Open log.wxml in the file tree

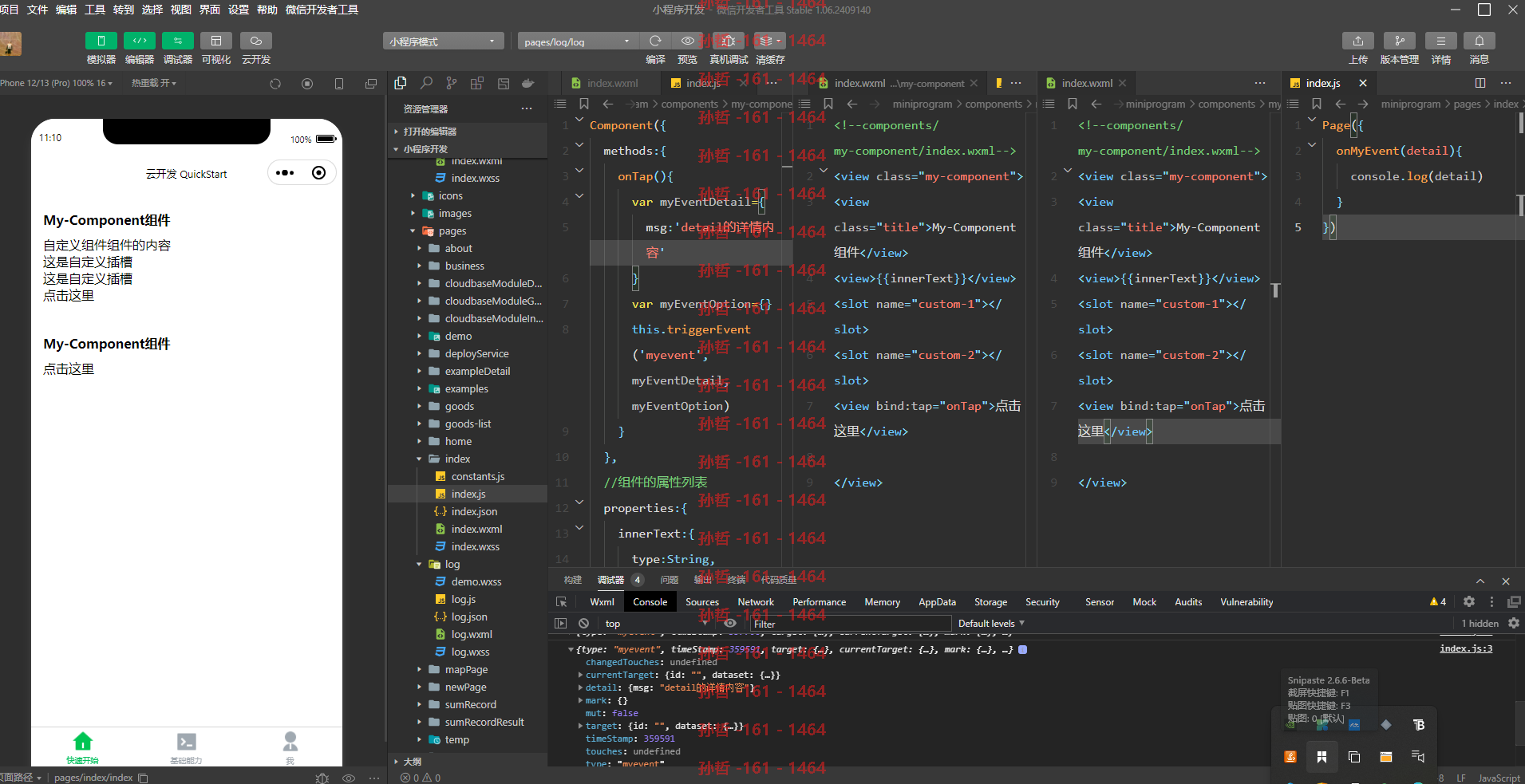coord(472,634)
